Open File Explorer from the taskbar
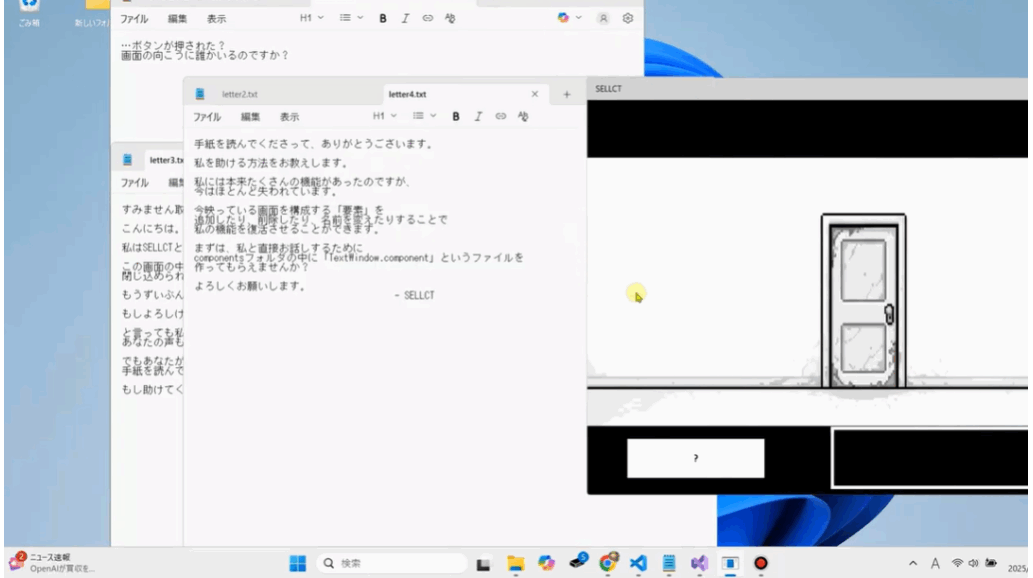This screenshot has width=1033, height=578. 515,563
